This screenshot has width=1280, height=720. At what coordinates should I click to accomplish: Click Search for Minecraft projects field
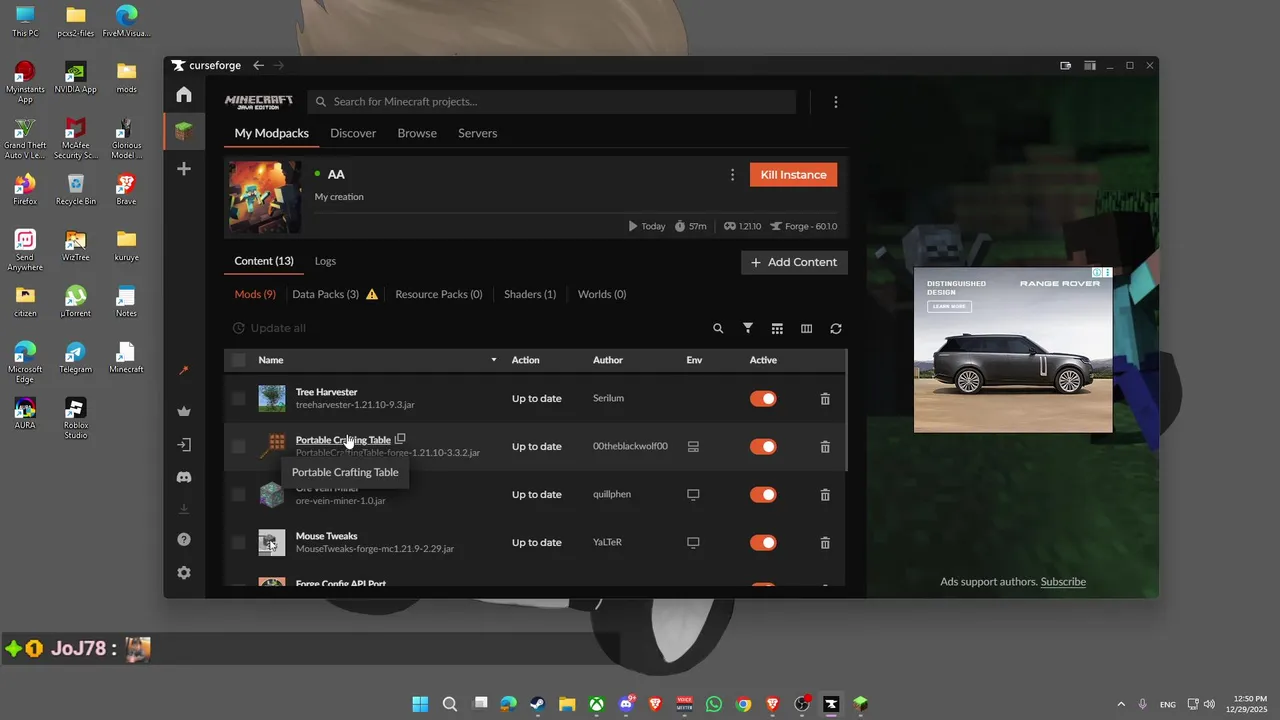click(551, 102)
